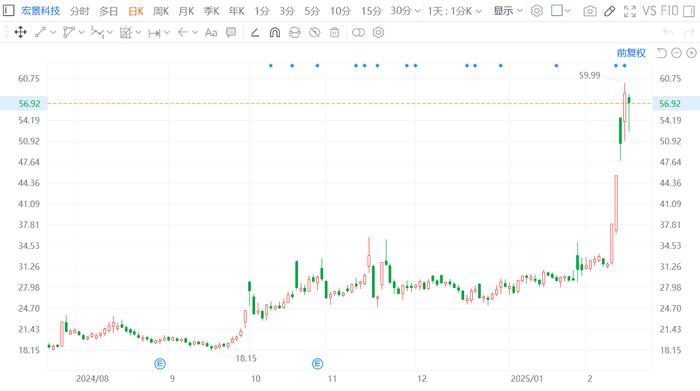700x391 pixels.
Task: Open the F10 company info button
Action: click(x=669, y=11)
